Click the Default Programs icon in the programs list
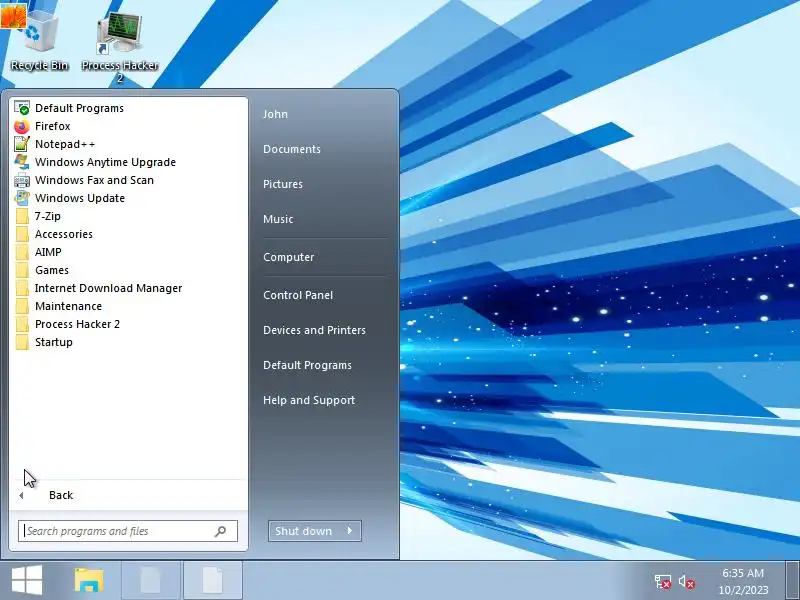Viewport: 800px width, 600px height. coord(21,108)
